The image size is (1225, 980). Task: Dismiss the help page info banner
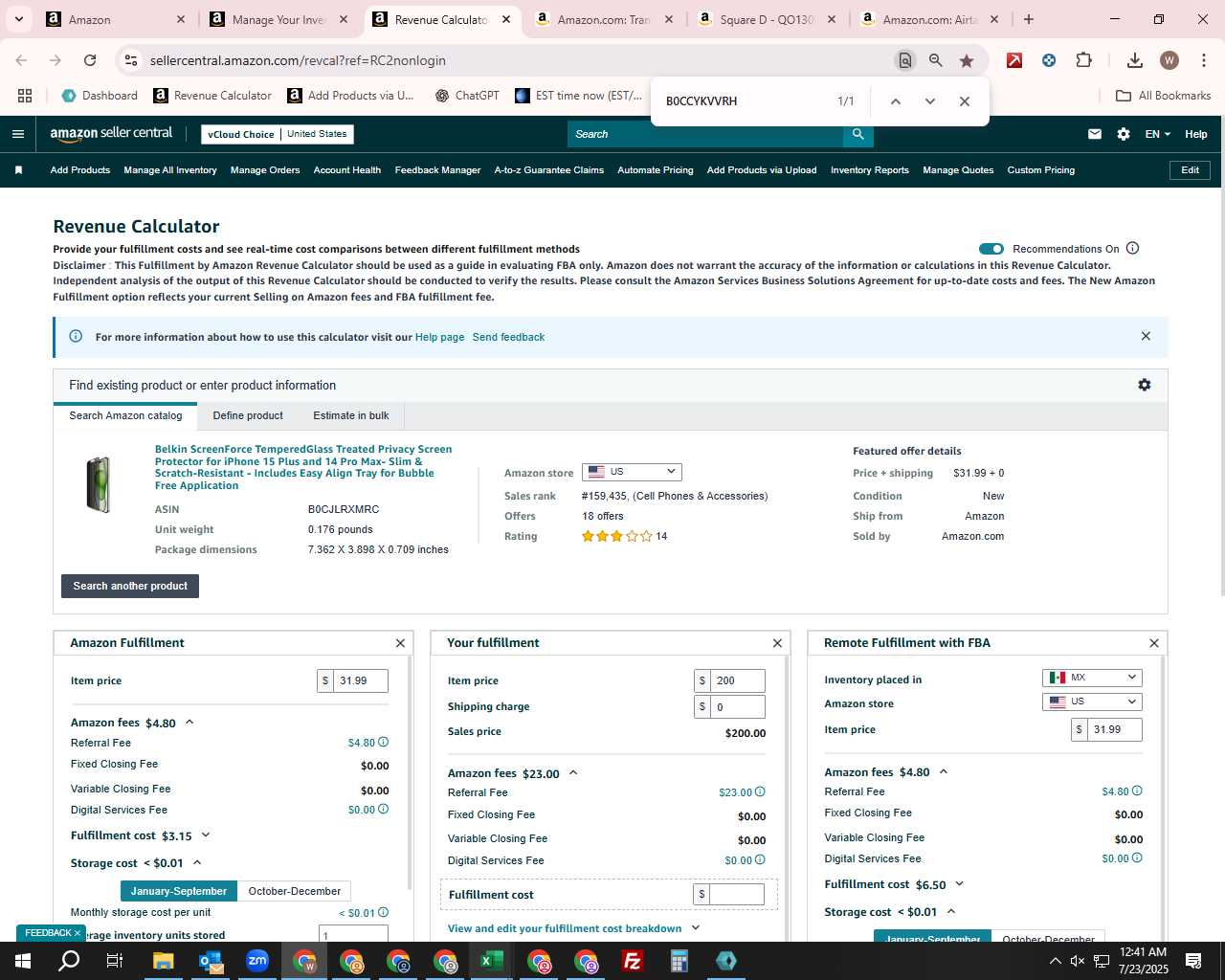[1146, 336]
